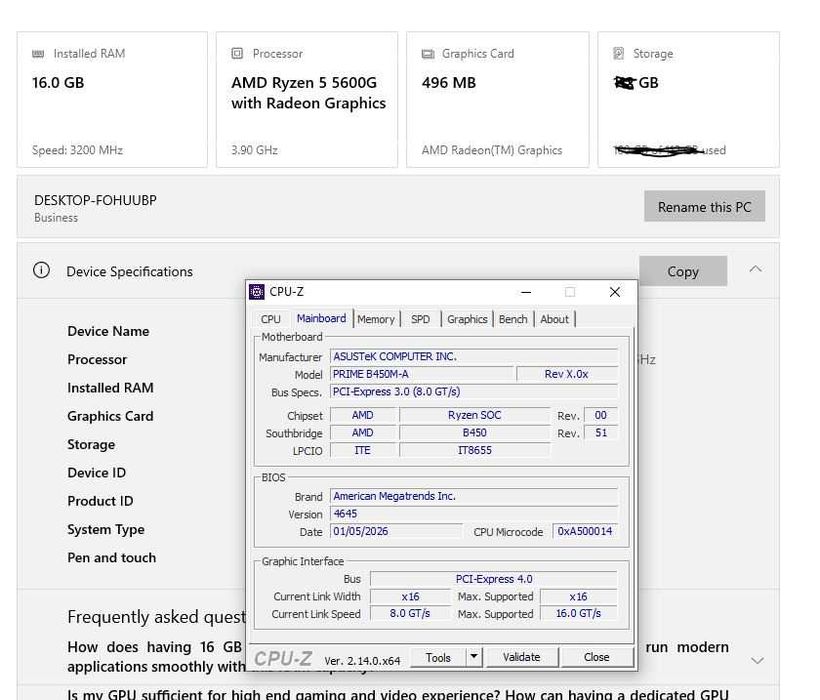Click the 3.90 GHz processor speed text
Image resolution: width=820 pixels, height=700 pixels.
(254, 151)
